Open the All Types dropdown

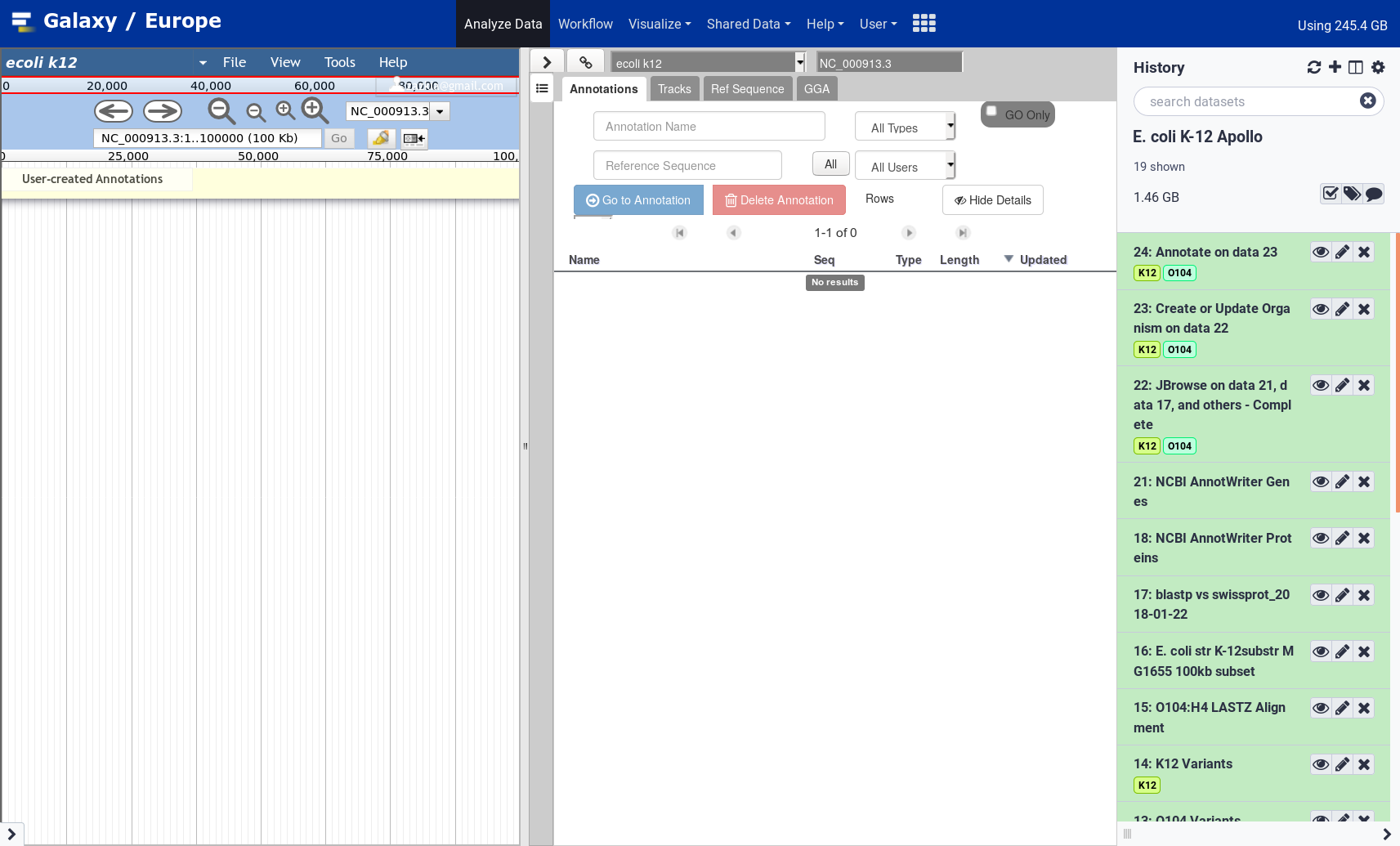click(x=905, y=127)
